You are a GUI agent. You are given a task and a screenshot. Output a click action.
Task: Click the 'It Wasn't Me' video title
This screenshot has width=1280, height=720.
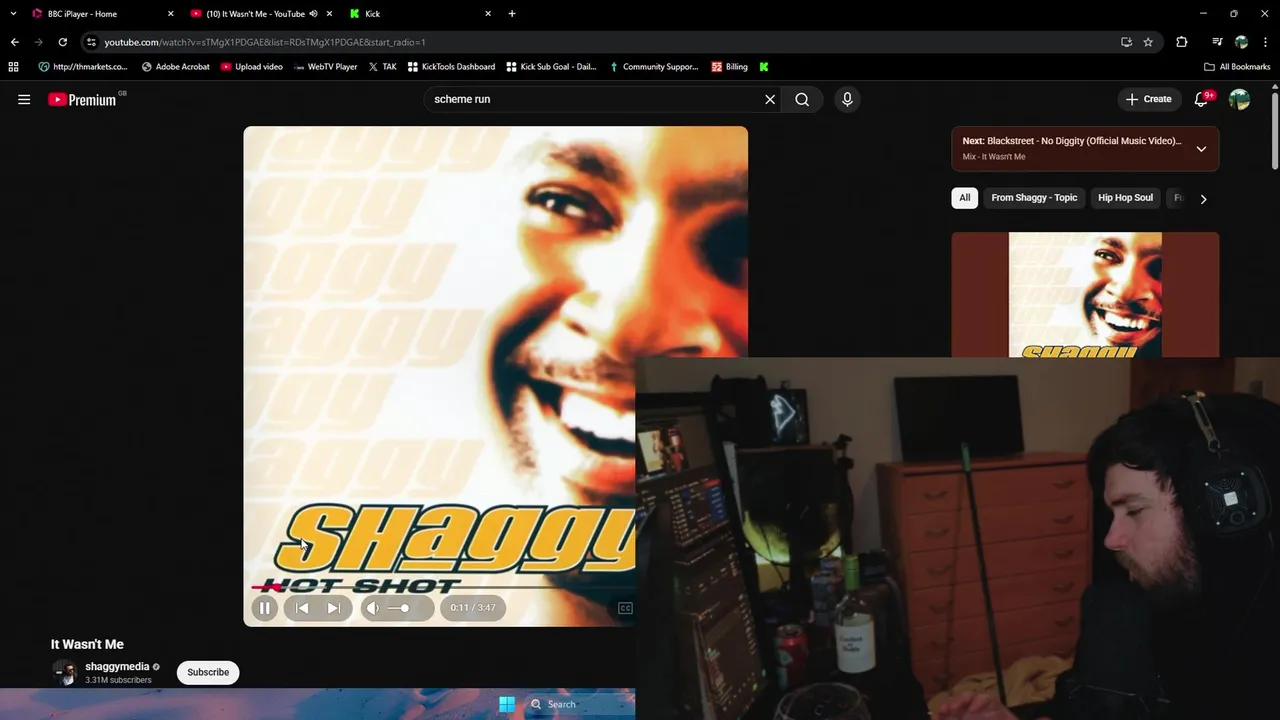click(87, 644)
